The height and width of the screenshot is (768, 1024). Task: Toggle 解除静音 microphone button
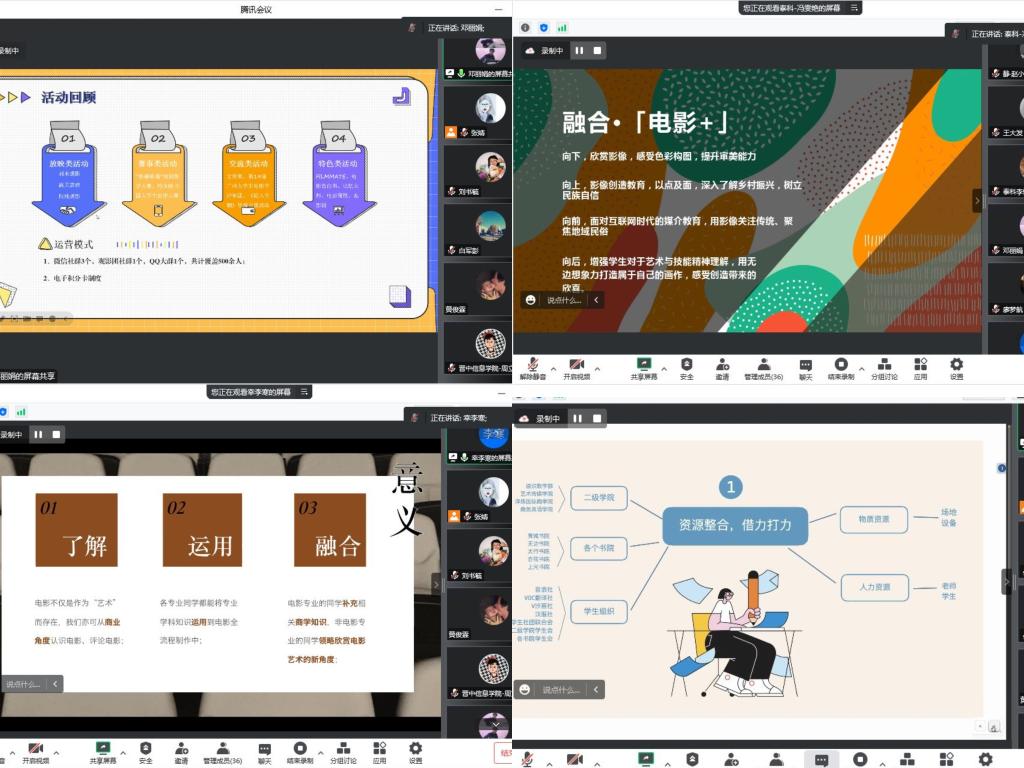click(532, 368)
